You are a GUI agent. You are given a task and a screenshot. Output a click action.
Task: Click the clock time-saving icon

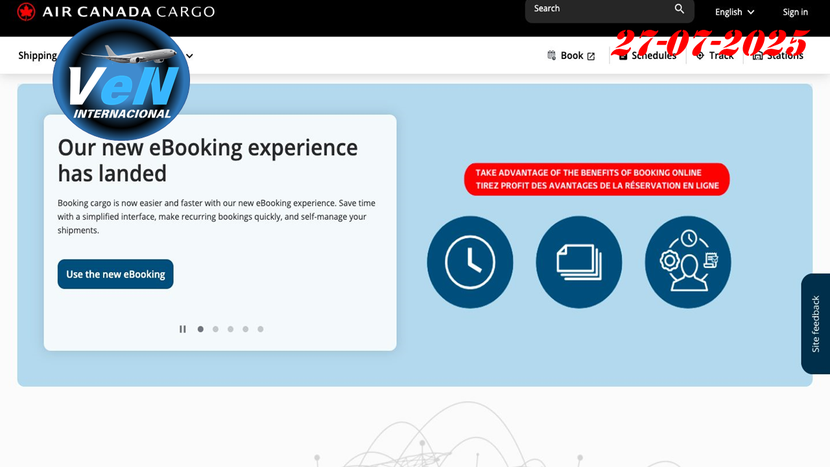point(470,262)
